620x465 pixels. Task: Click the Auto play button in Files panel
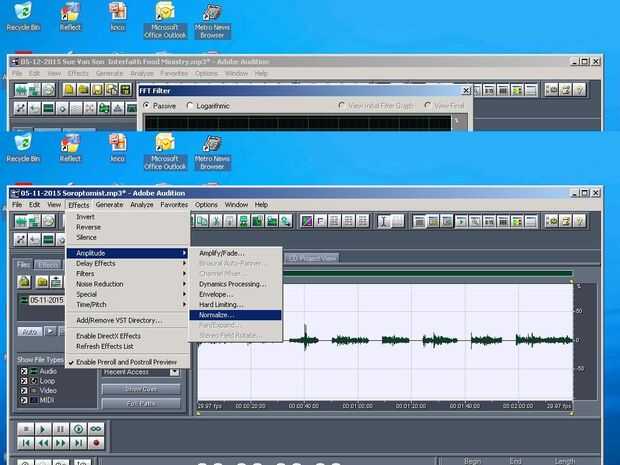click(30, 332)
